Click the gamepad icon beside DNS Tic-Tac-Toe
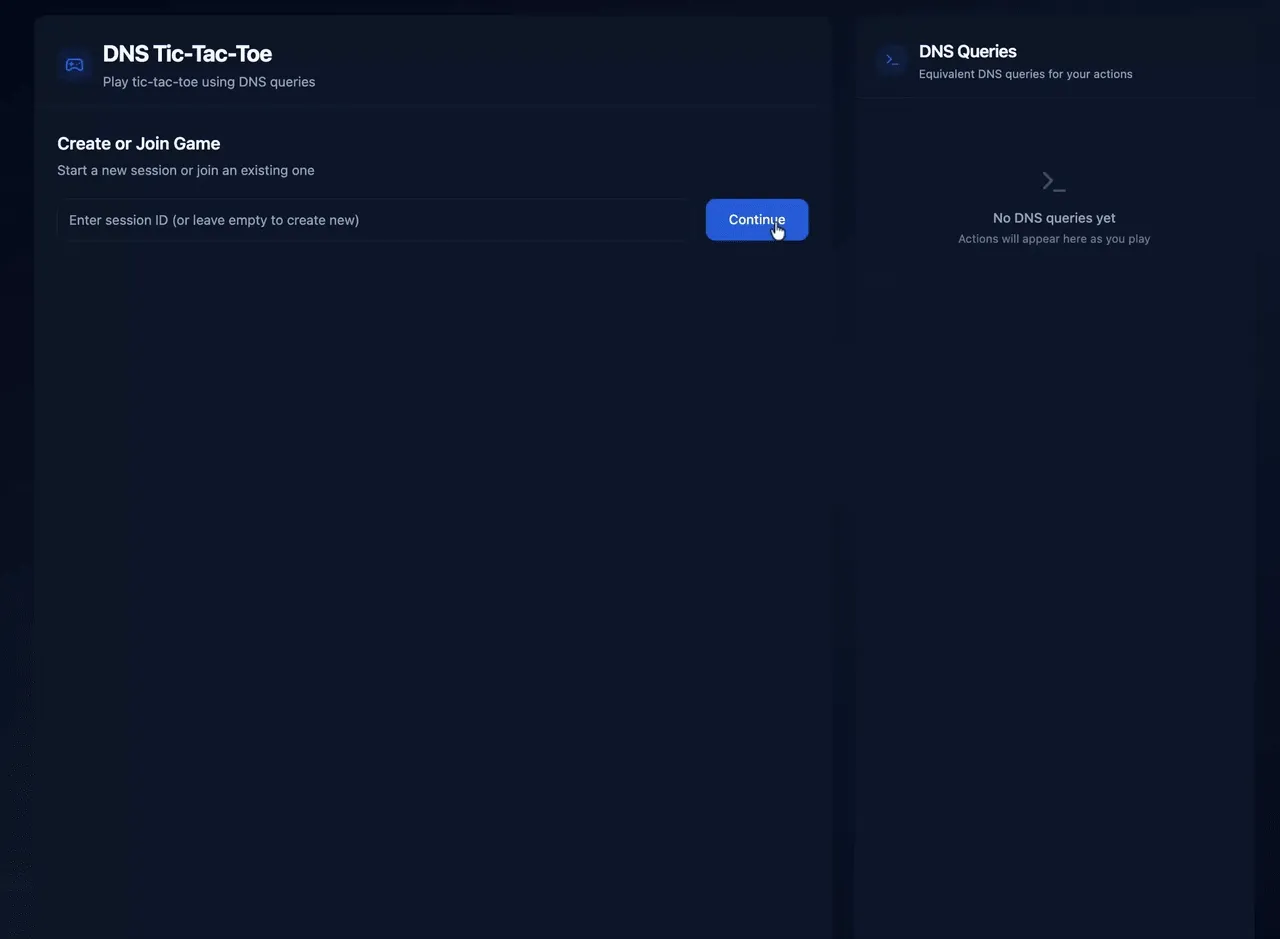 coord(75,65)
